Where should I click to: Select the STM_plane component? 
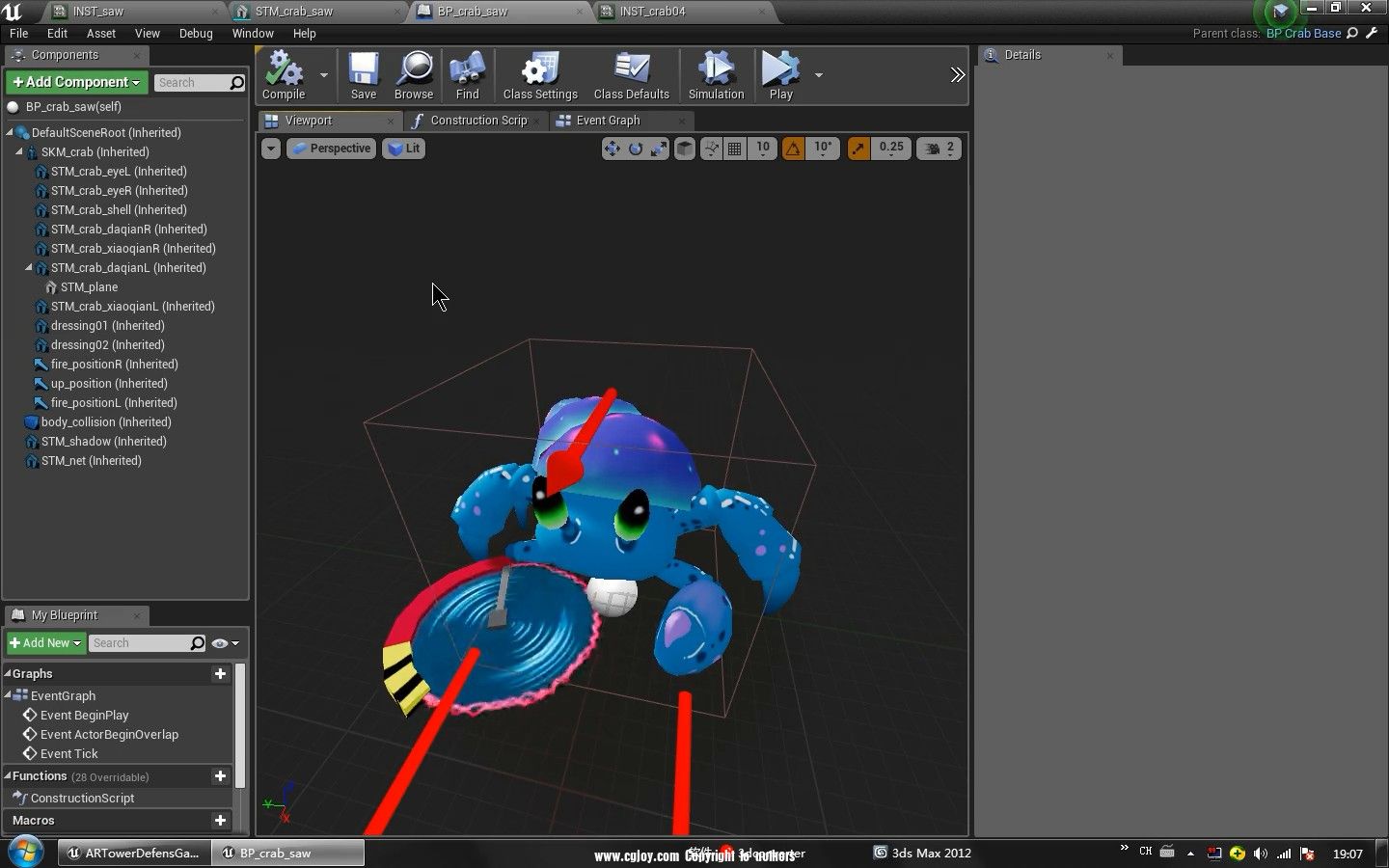(89, 287)
